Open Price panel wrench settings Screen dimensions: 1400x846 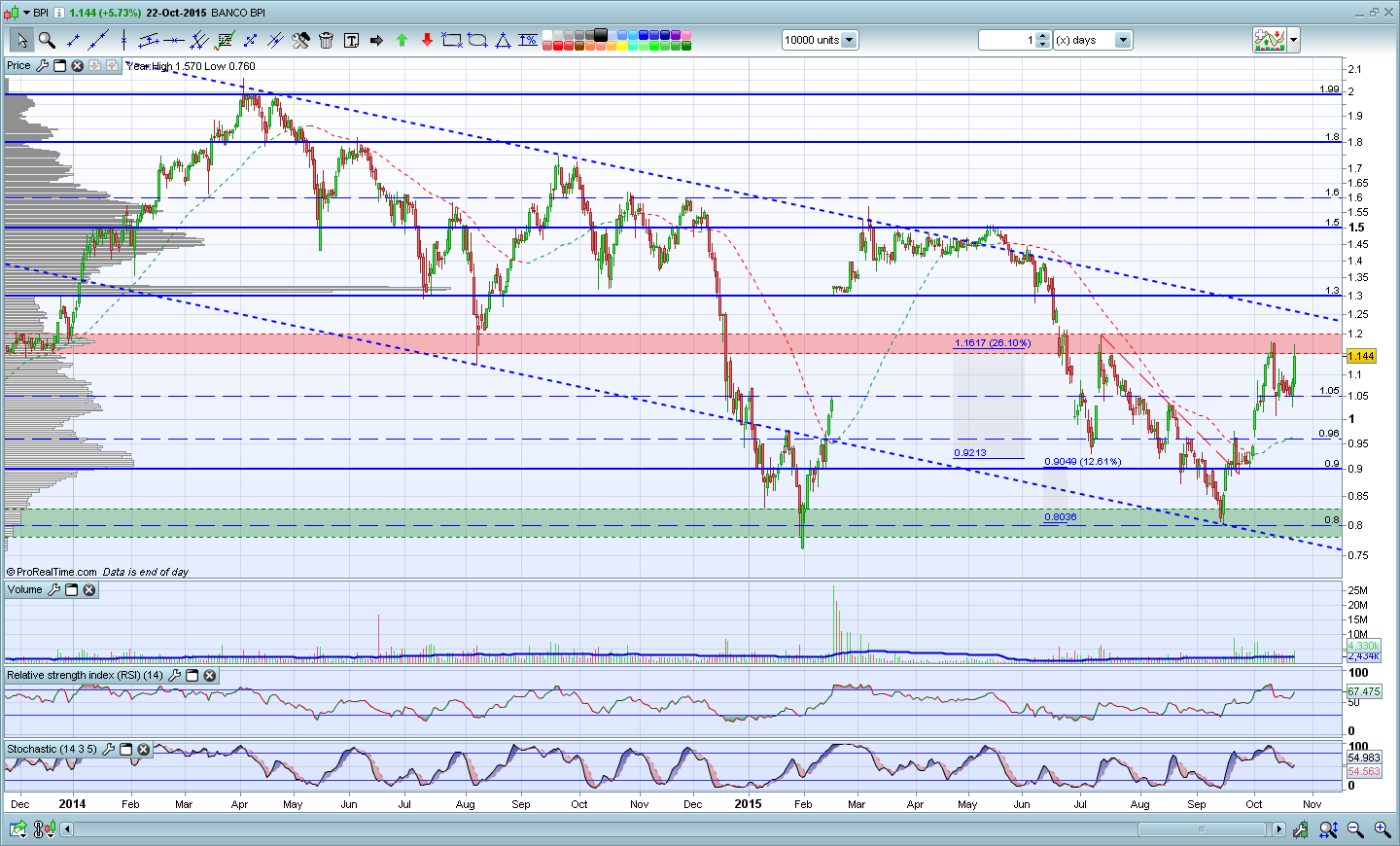click(x=42, y=66)
